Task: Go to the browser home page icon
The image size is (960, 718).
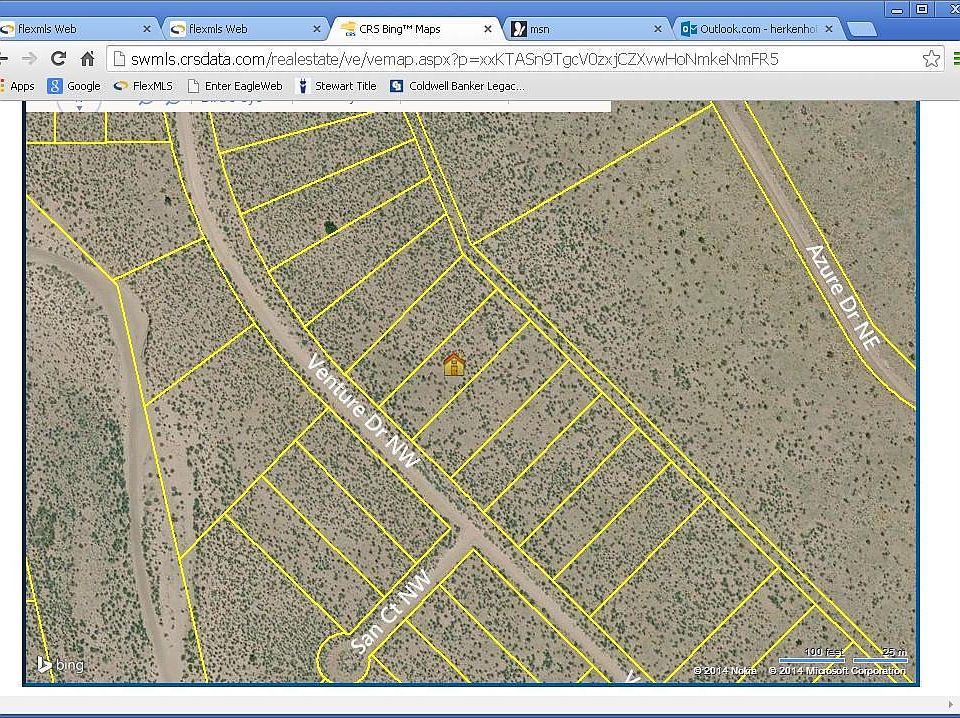Action: coord(88,59)
